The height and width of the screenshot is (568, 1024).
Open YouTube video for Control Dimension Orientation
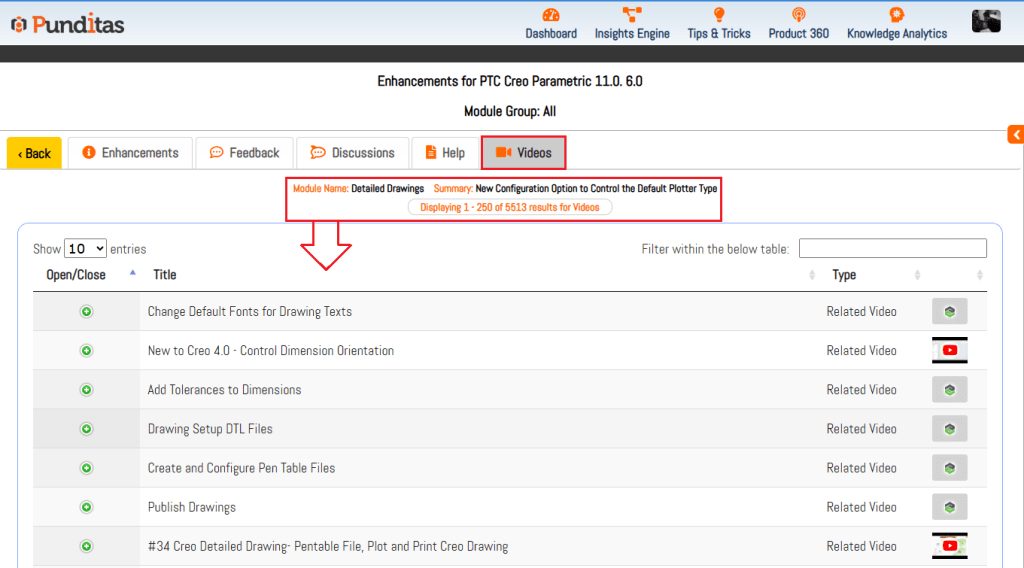coord(949,351)
